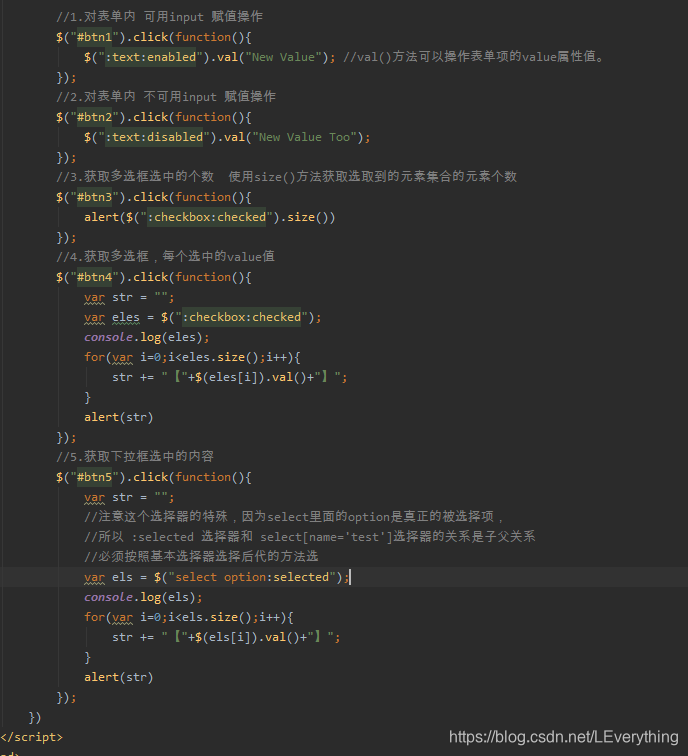The height and width of the screenshot is (756, 688).
Task: Click the "#btn2" selector string
Action: pyautogui.click(x=94, y=117)
